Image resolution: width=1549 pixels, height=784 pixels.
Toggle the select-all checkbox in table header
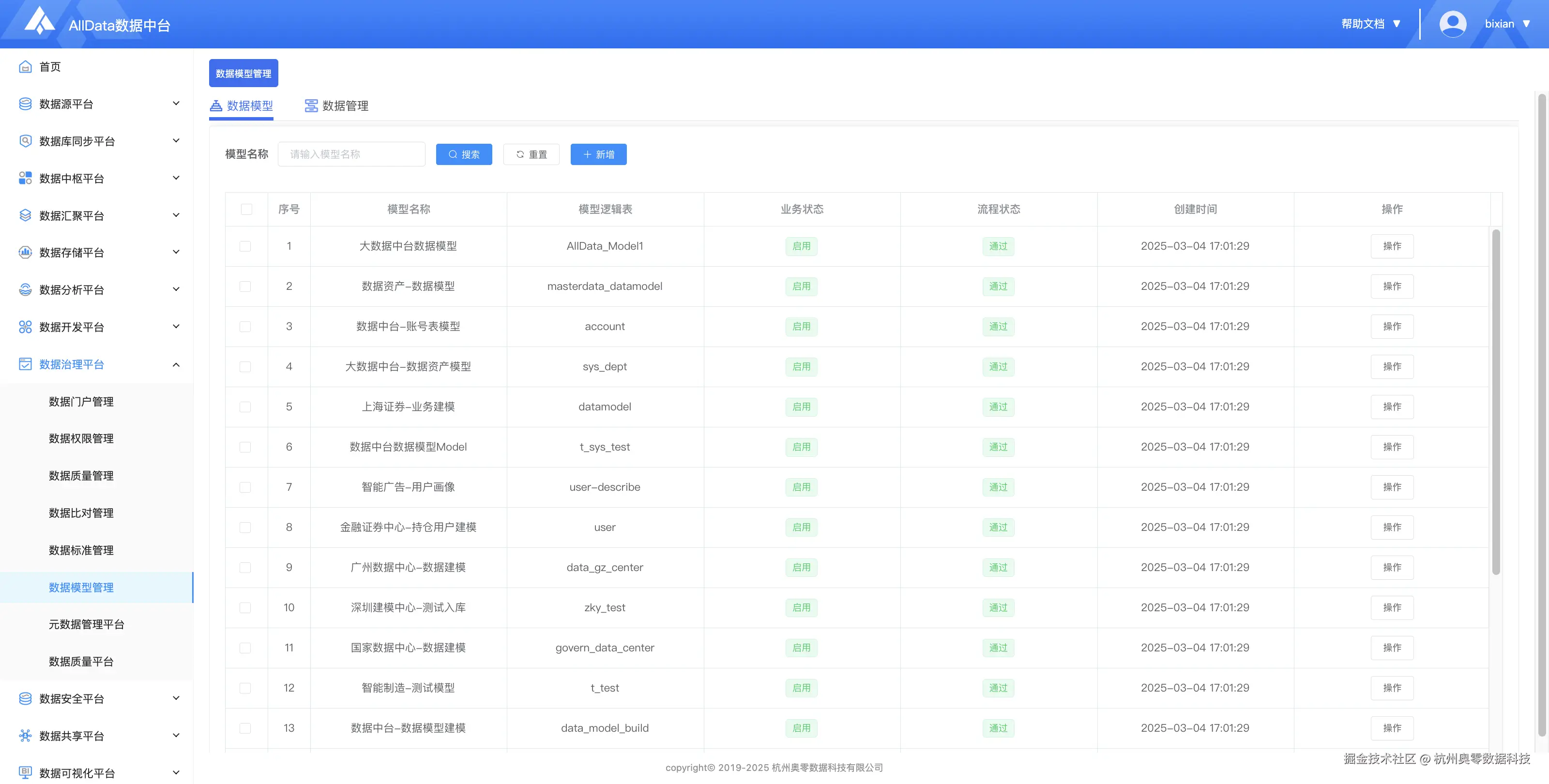point(246,209)
